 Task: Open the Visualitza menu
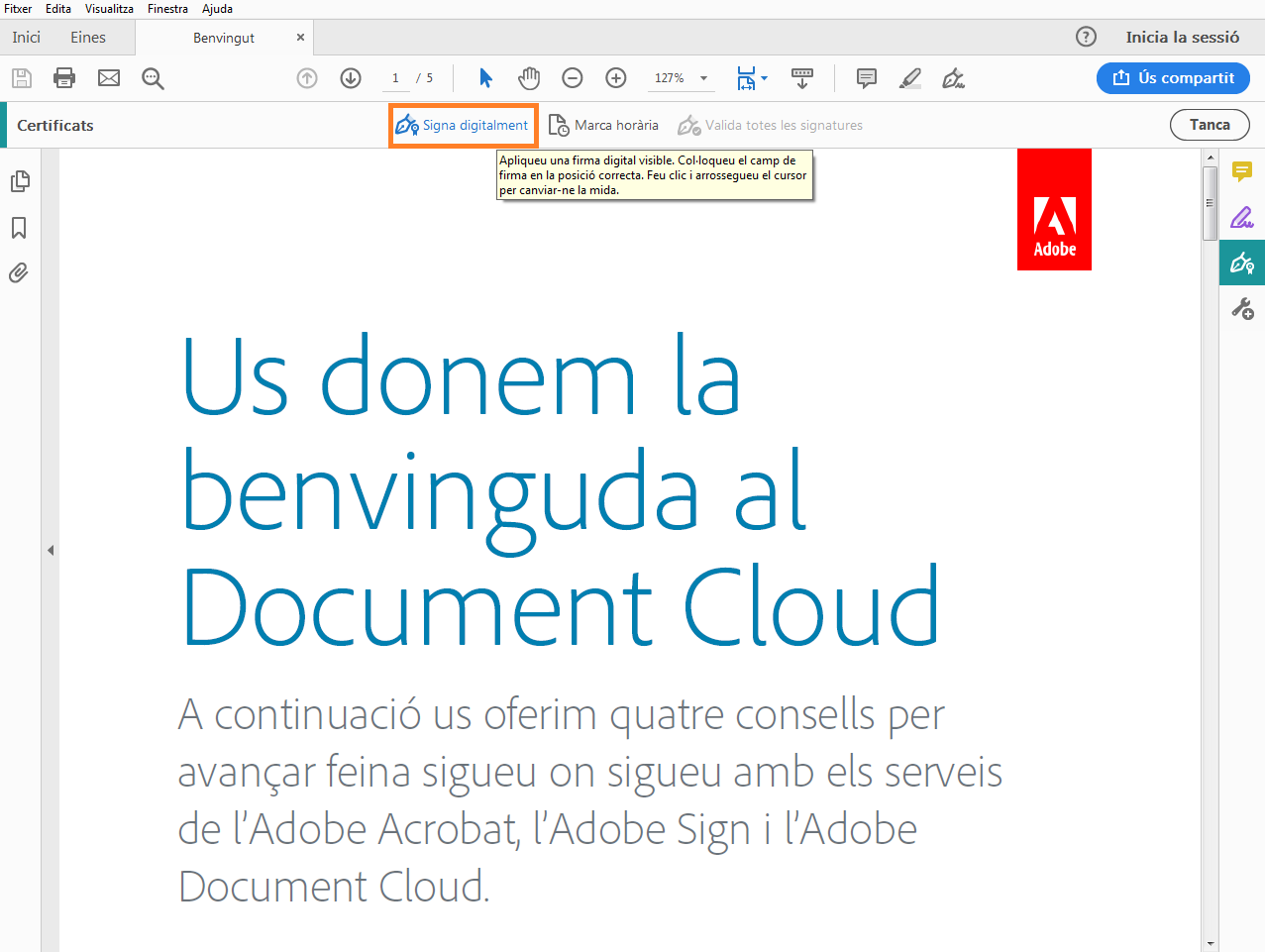tap(109, 9)
